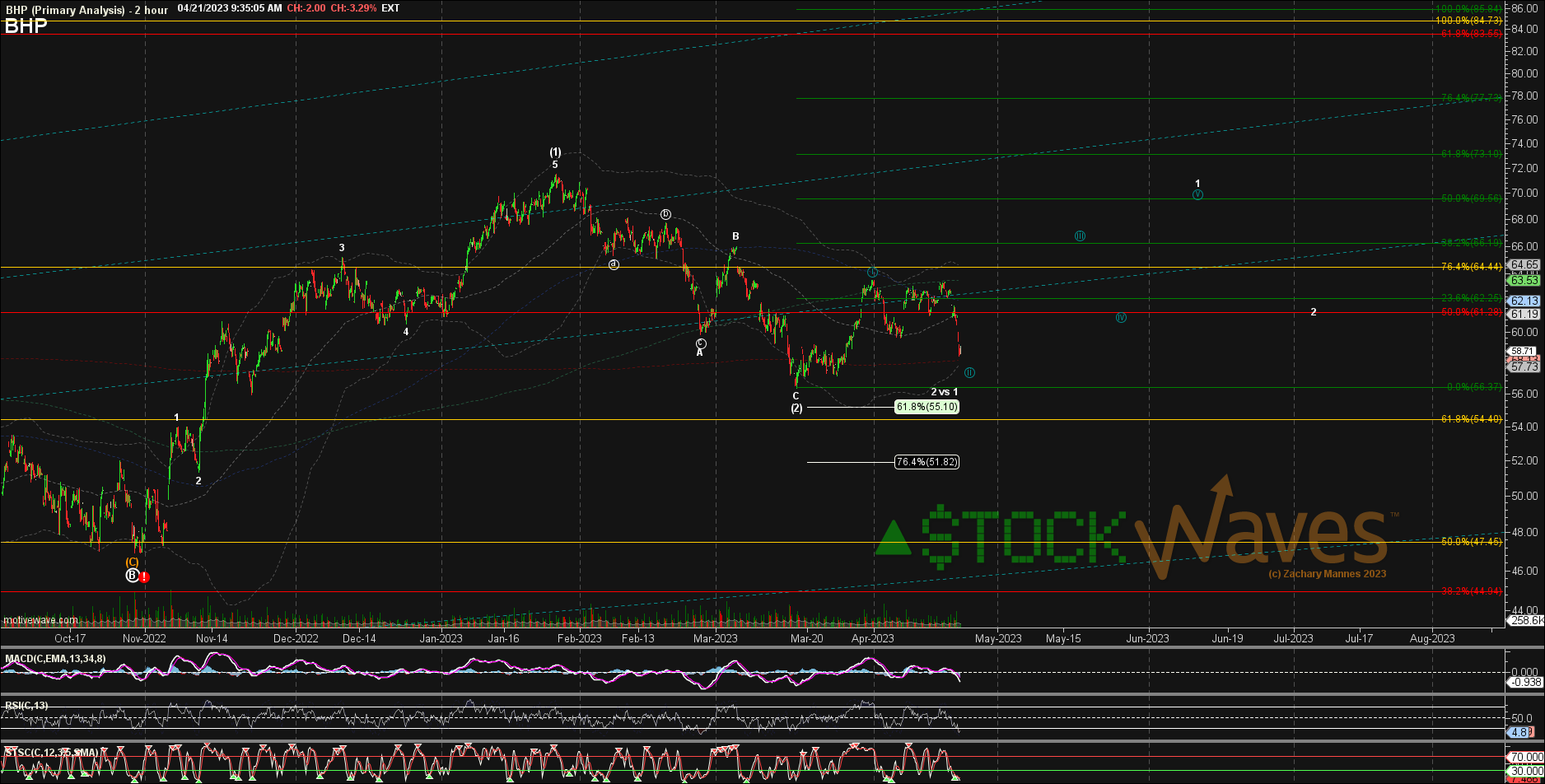This screenshot has width=1545, height=784.
Task: Click the white A wave label
Action: pos(700,352)
